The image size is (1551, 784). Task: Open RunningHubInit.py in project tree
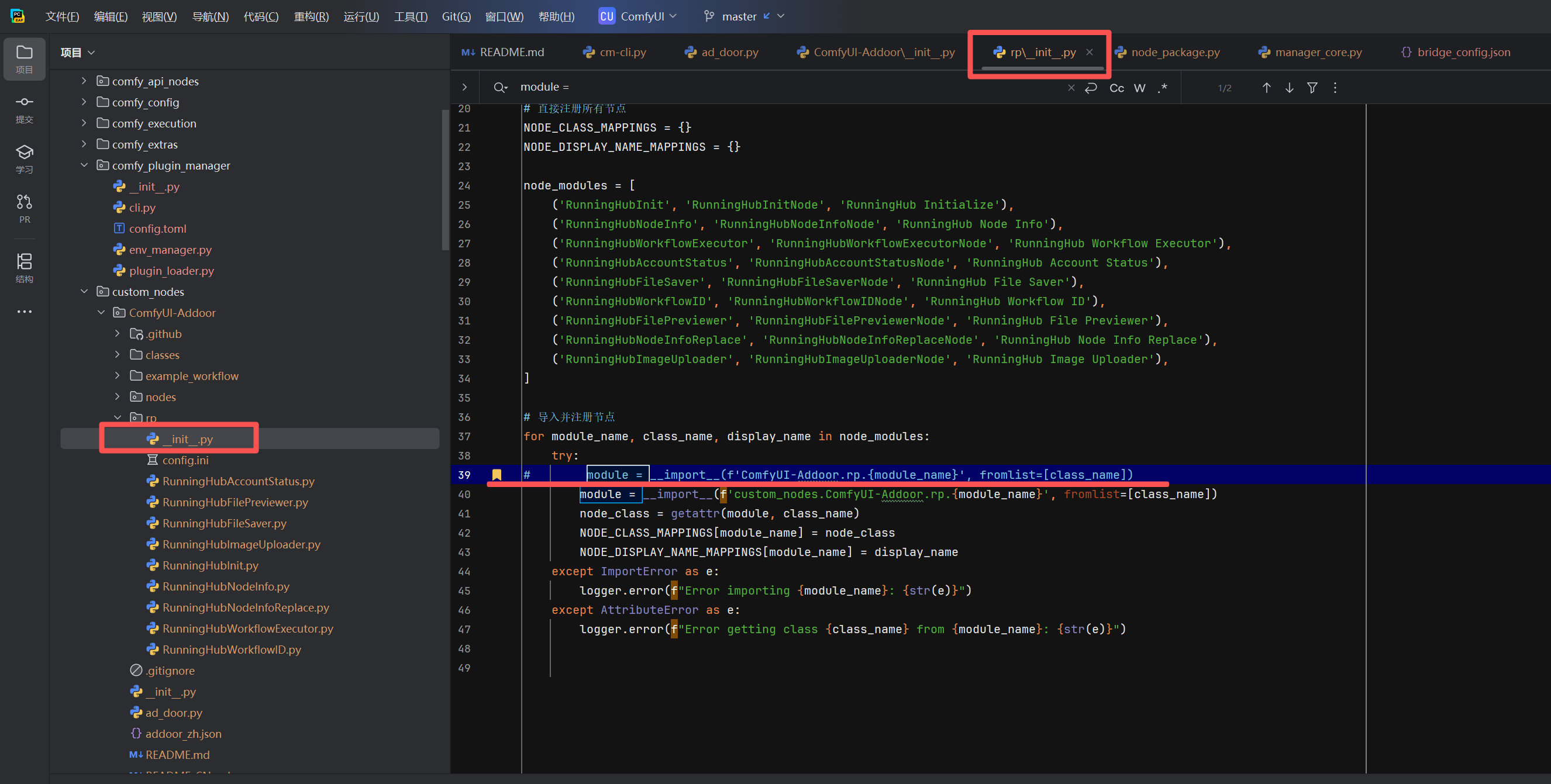[210, 565]
